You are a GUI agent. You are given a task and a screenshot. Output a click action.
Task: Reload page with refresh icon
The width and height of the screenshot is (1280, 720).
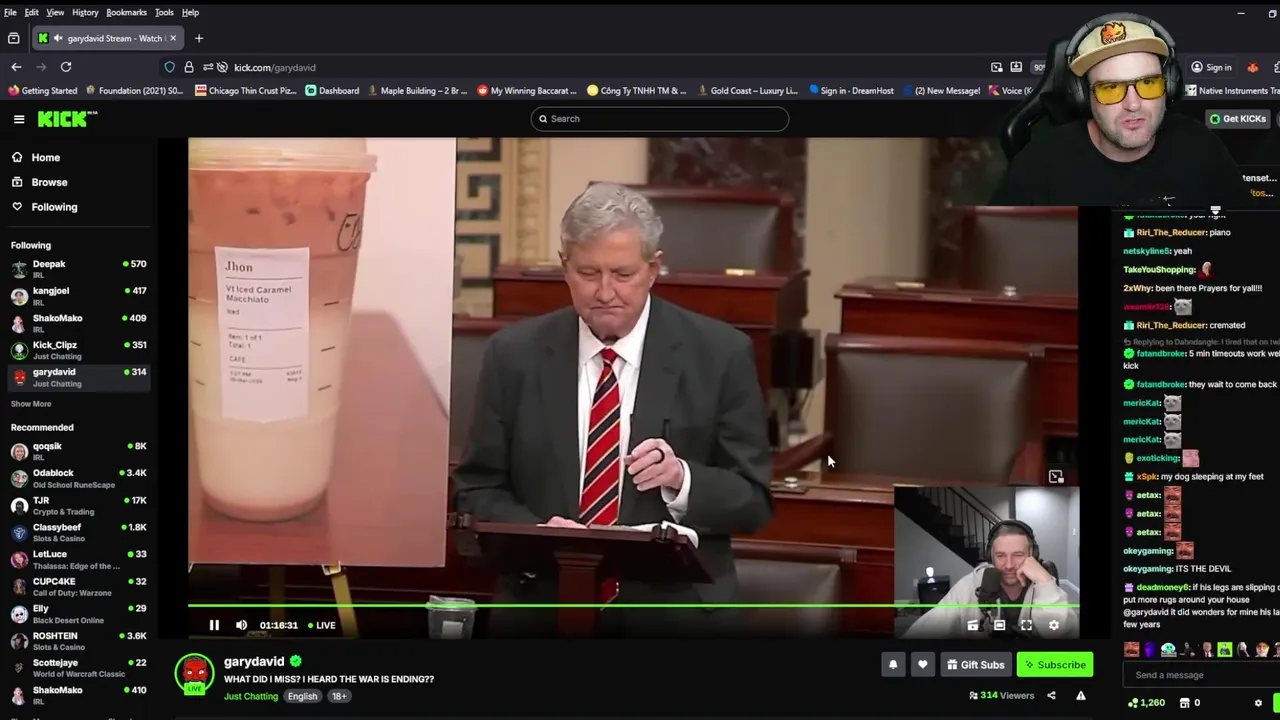66,67
